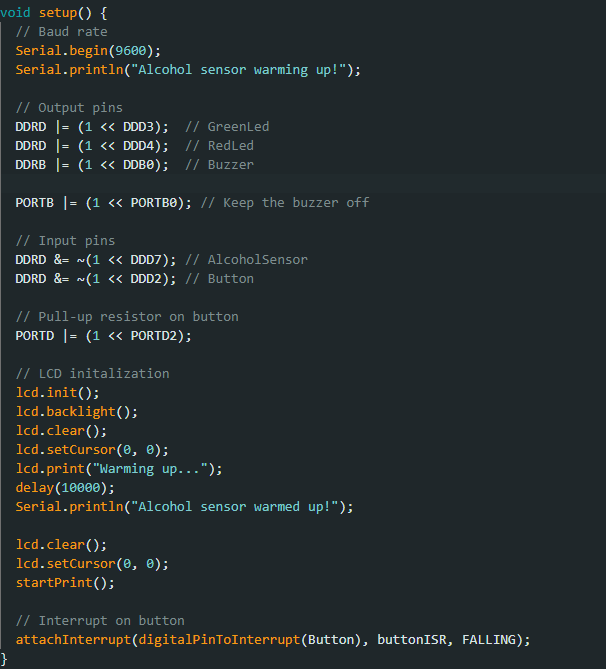Place cursor on Serial.begin(9600) line
The image size is (606, 669).
[x=88, y=51]
